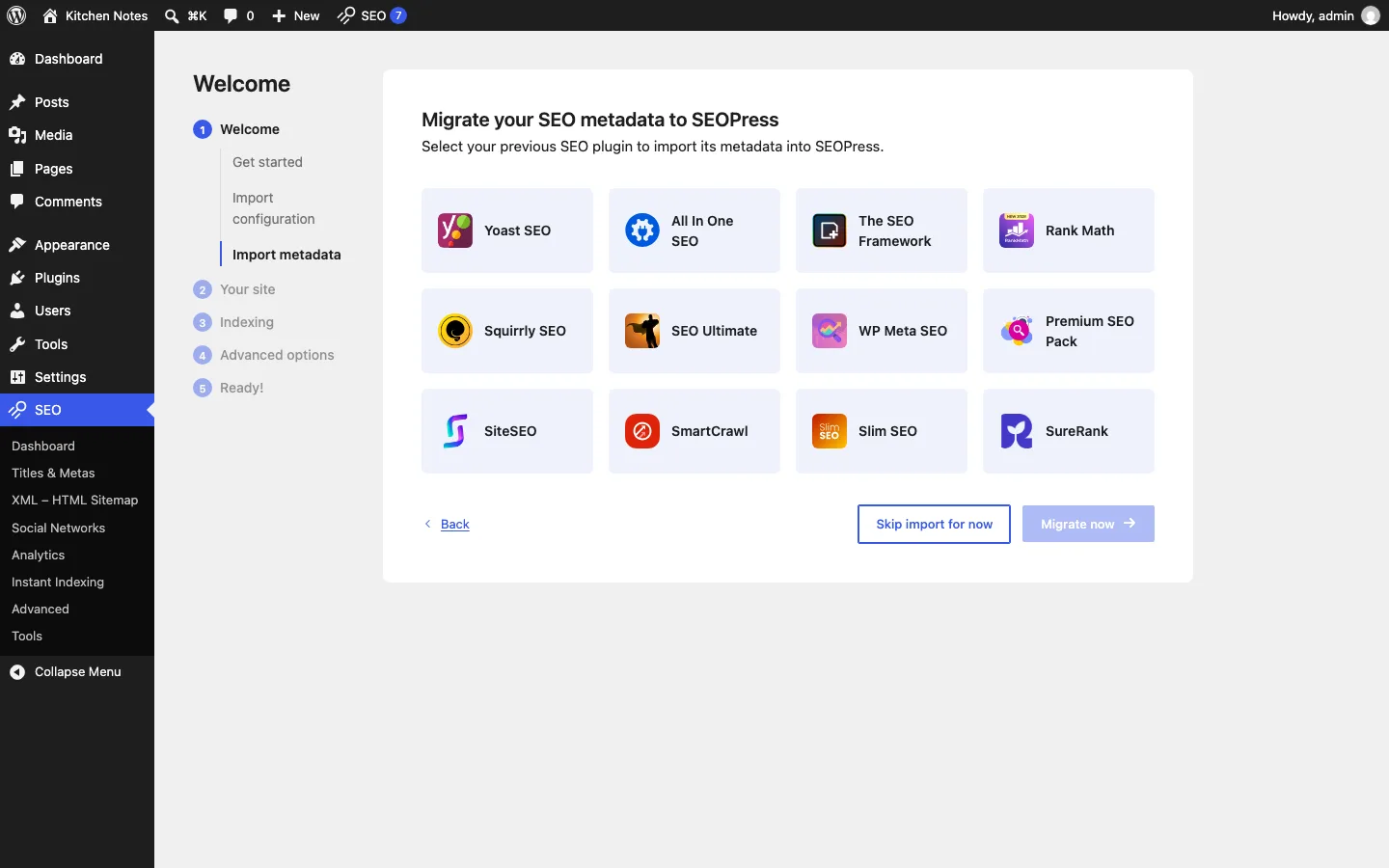1389x868 pixels.
Task: Open XML – HTML Sitemap submenu
Action: point(77,500)
